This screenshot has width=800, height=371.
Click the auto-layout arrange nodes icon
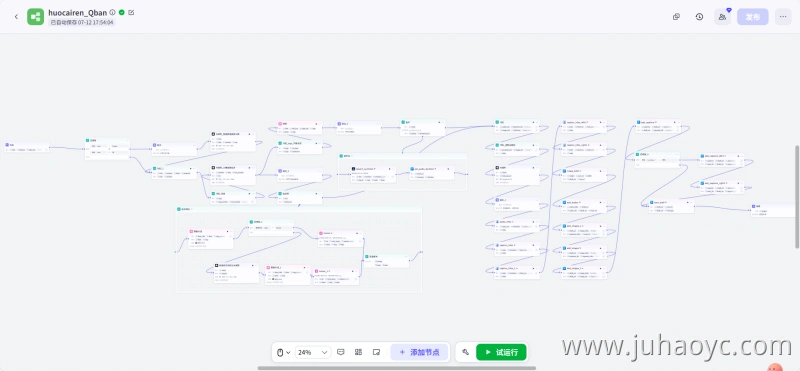[359, 352]
